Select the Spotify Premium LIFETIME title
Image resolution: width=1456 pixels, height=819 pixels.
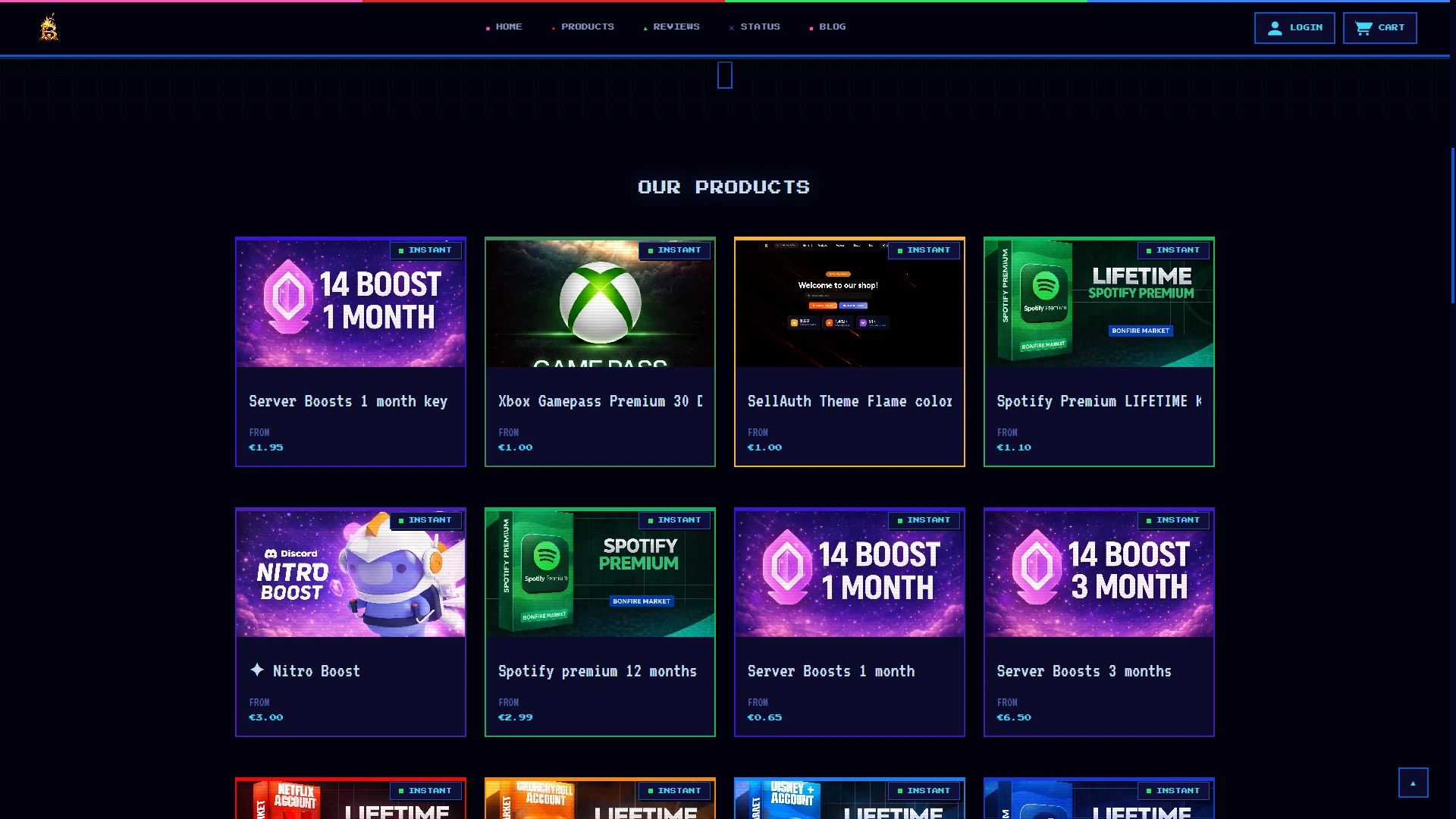1100,401
